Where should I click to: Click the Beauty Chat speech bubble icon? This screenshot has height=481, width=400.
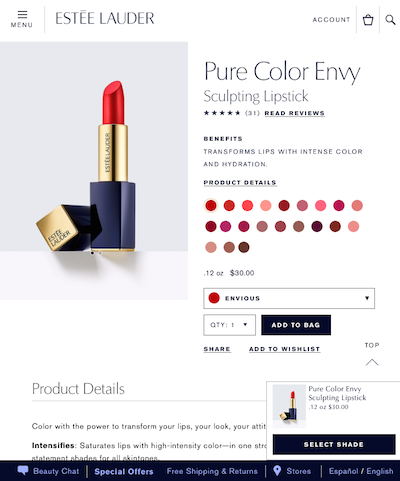click(23, 470)
